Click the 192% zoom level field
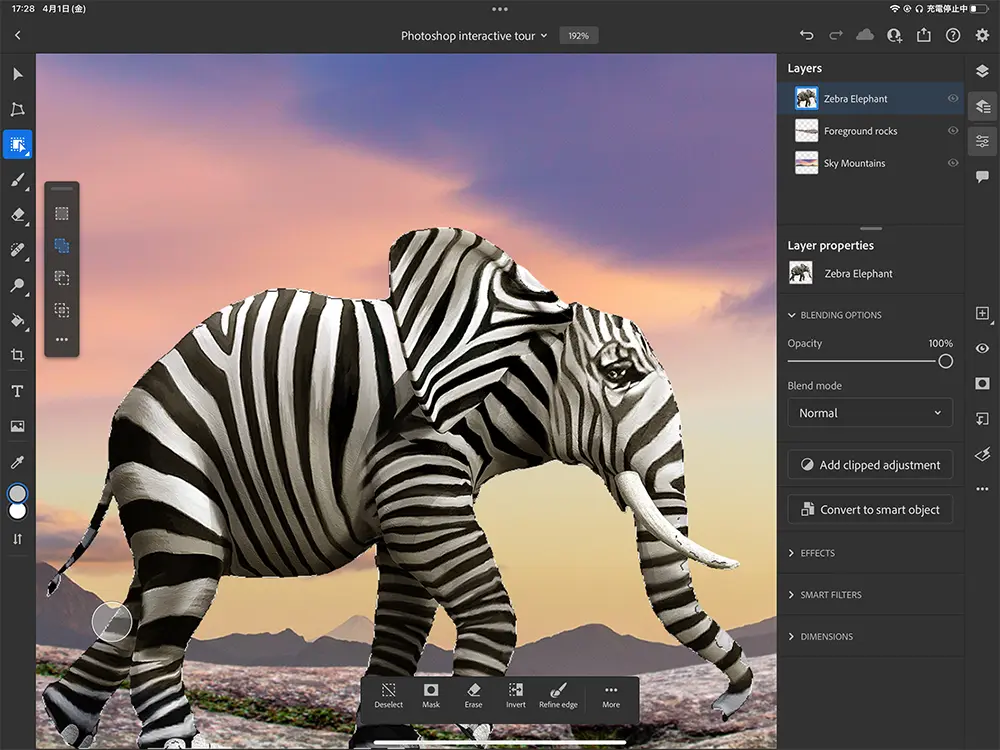This screenshot has width=1000, height=750. (578, 36)
